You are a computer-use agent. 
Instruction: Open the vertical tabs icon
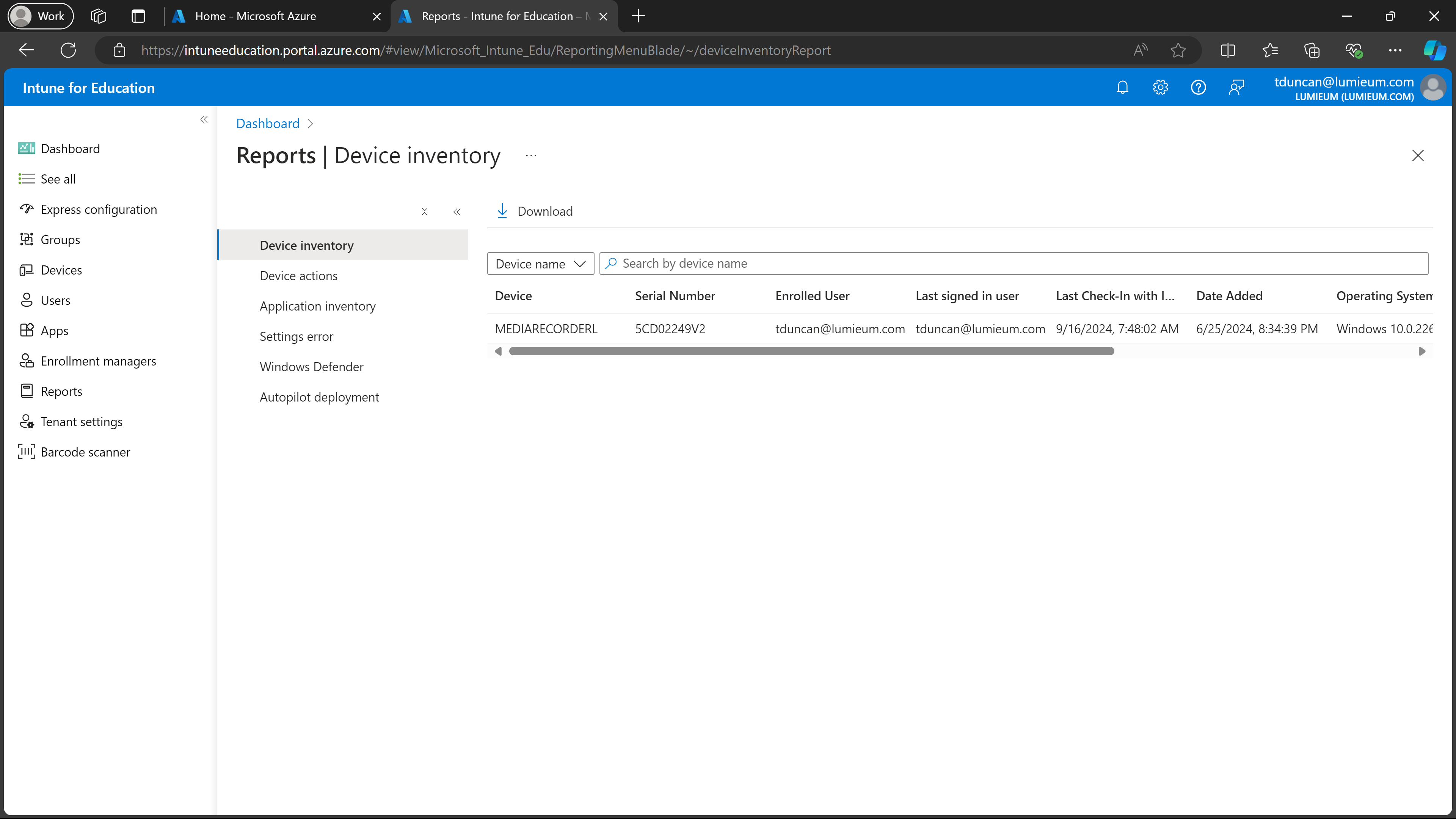coord(138,16)
